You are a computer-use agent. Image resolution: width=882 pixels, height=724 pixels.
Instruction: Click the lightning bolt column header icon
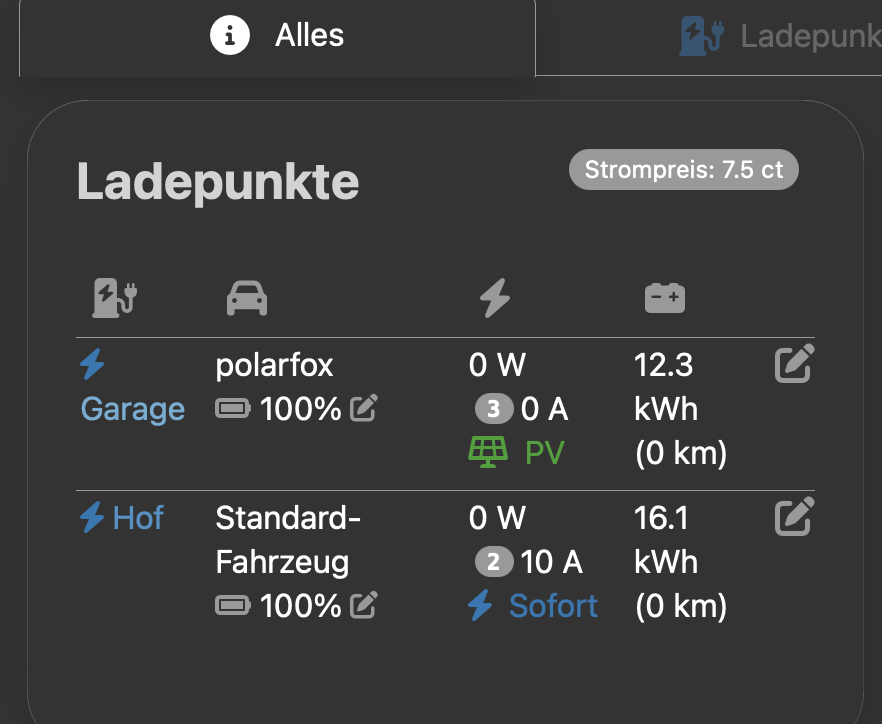(x=495, y=298)
